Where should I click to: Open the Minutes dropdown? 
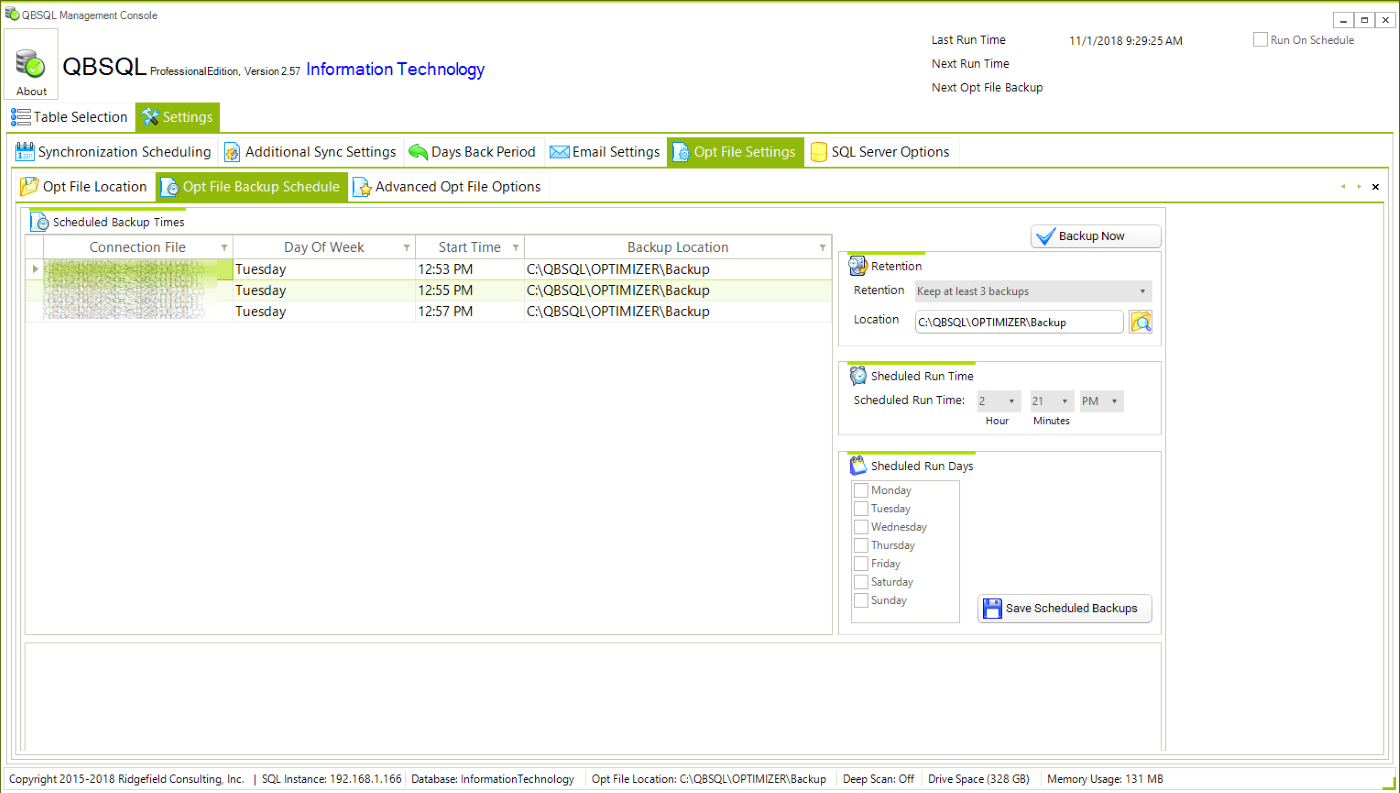1052,401
